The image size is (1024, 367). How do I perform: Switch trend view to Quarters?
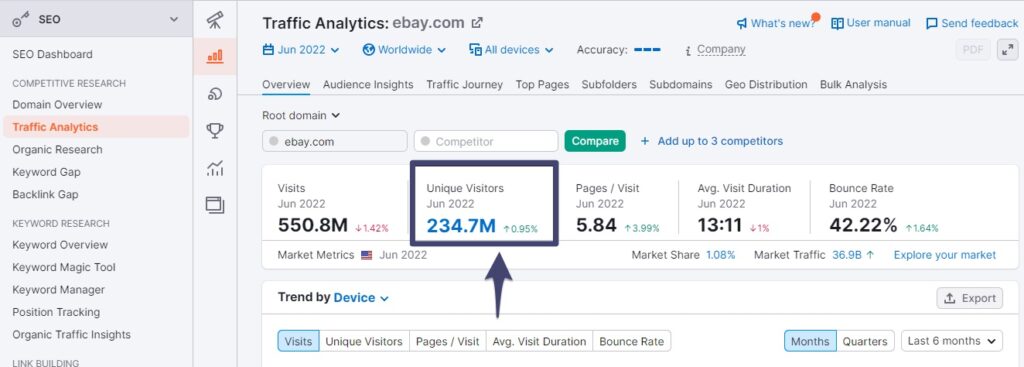pos(865,342)
